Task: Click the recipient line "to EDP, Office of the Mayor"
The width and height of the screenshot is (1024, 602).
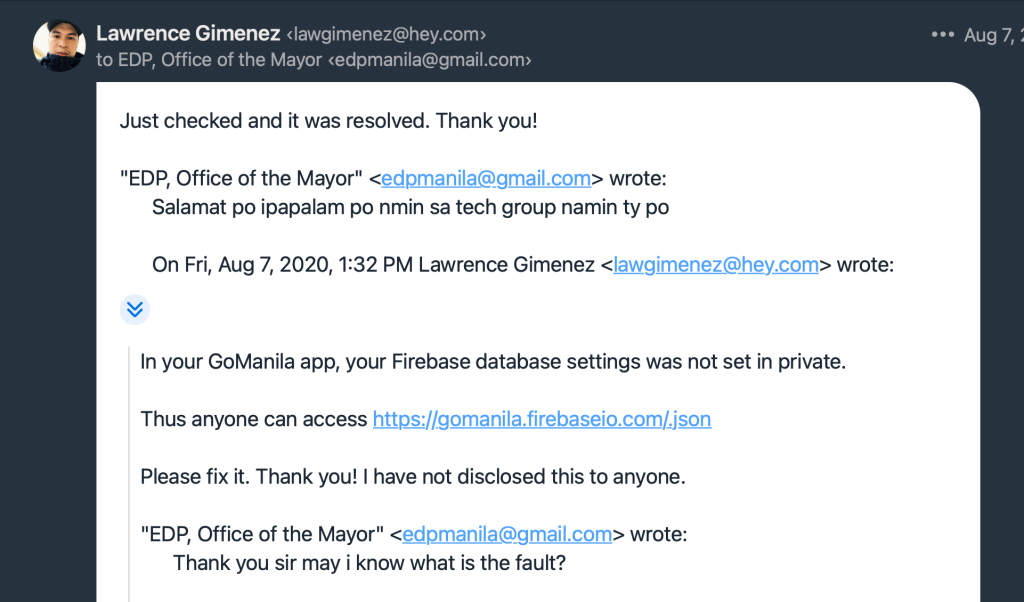Action: point(209,60)
